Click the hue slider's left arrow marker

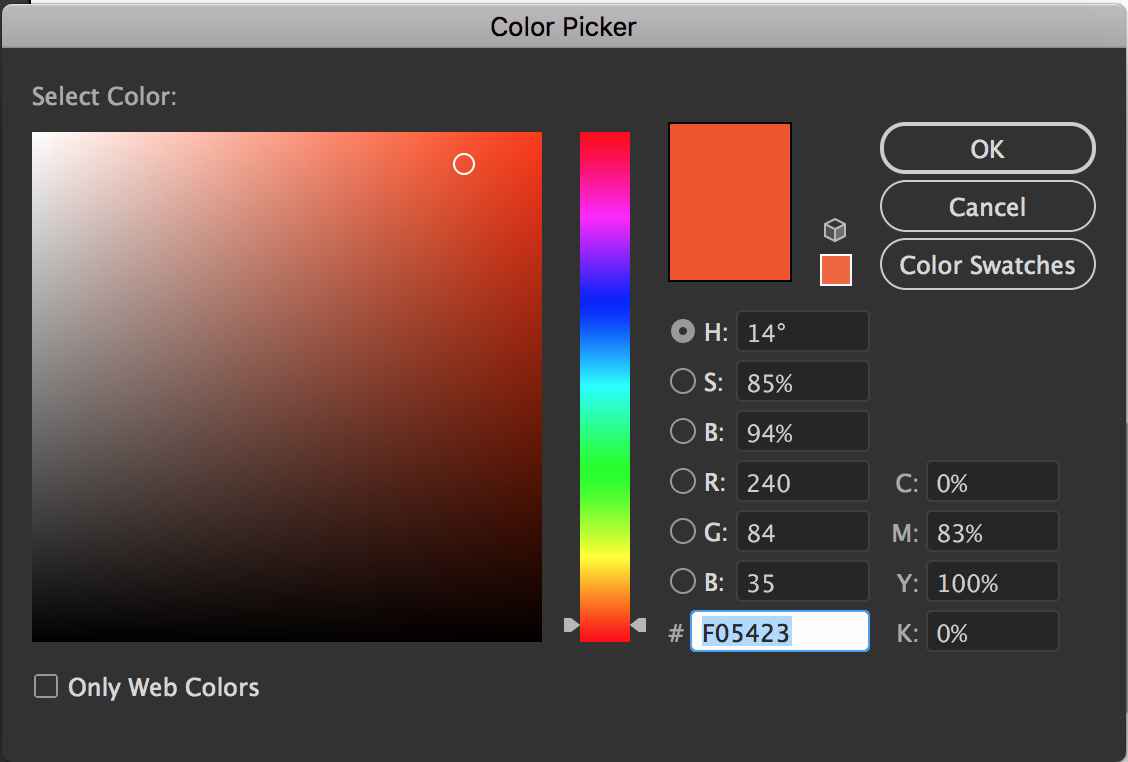571,625
